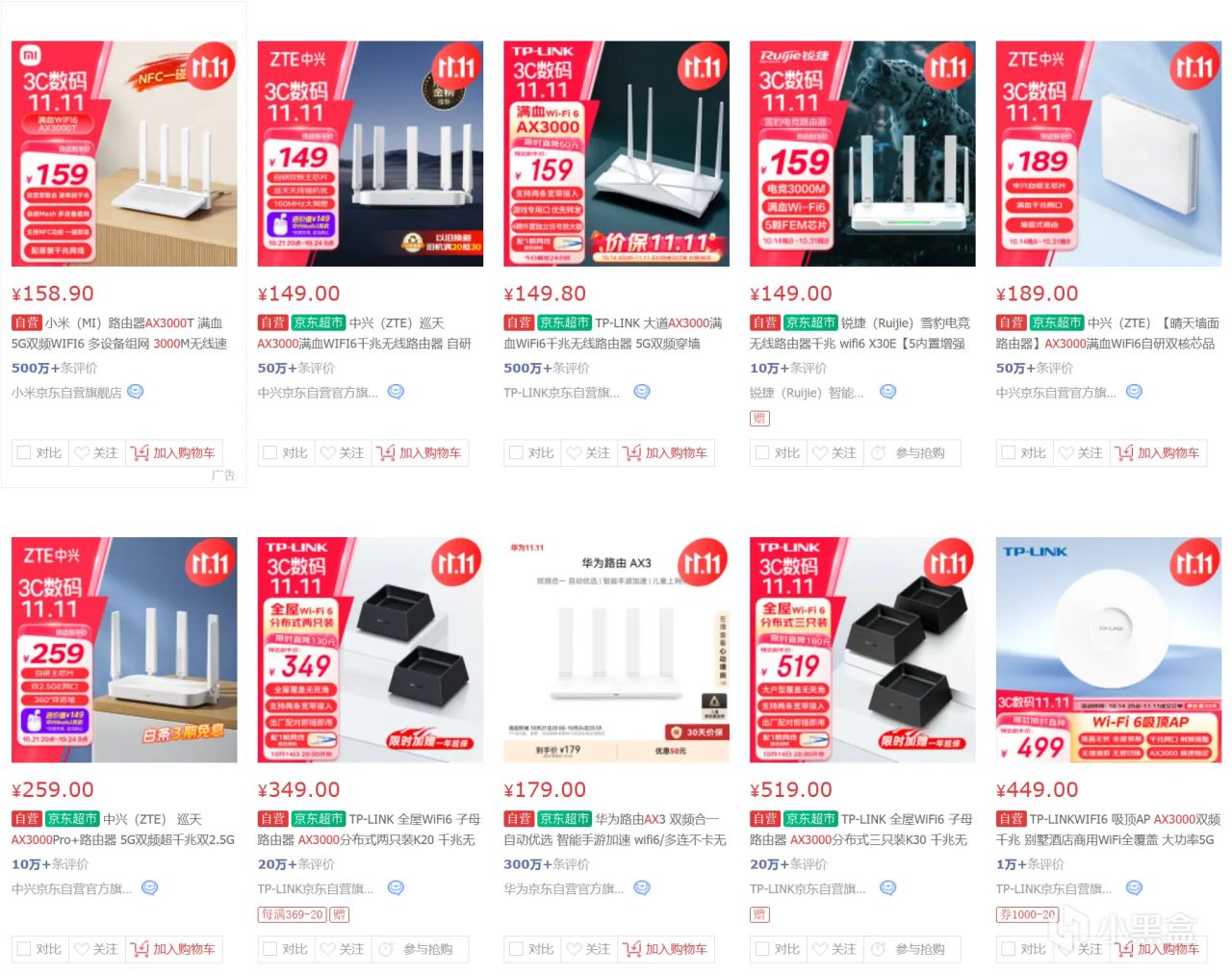Click chat icon next to 华为京东自营官方旗舰店
This screenshot has height=976, width=1232.
pos(642,888)
